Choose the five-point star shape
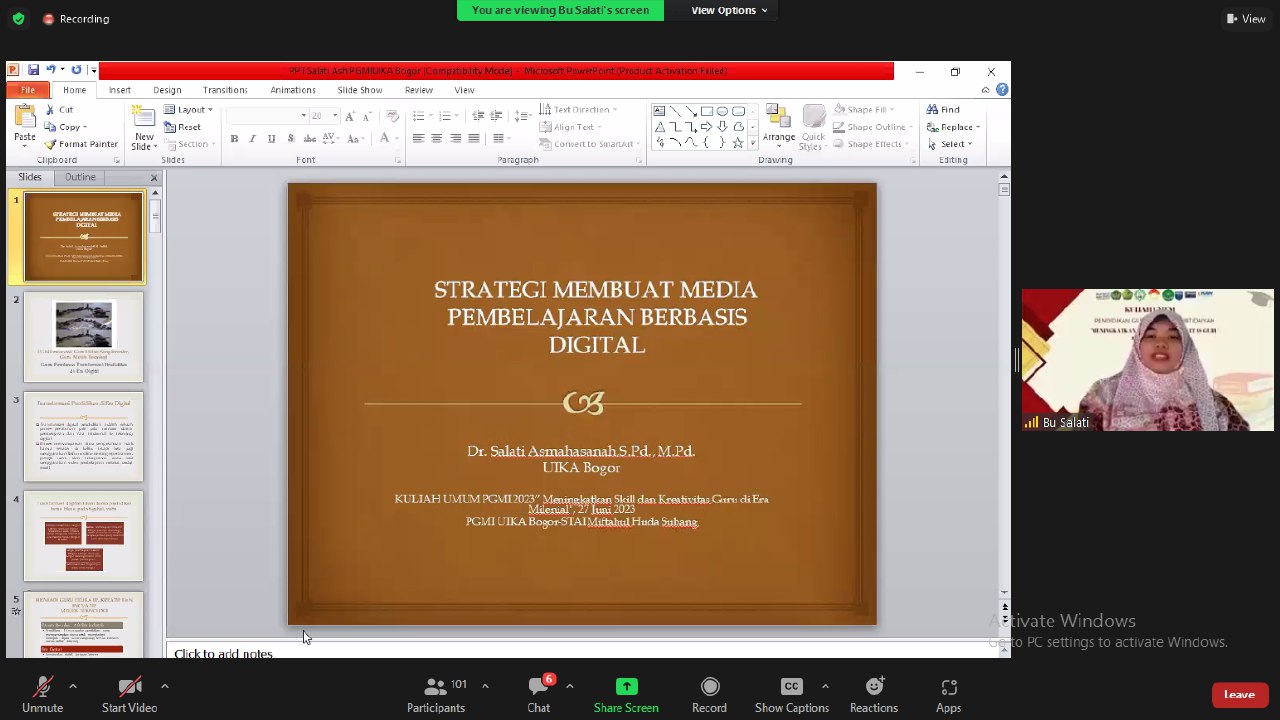 coord(738,143)
